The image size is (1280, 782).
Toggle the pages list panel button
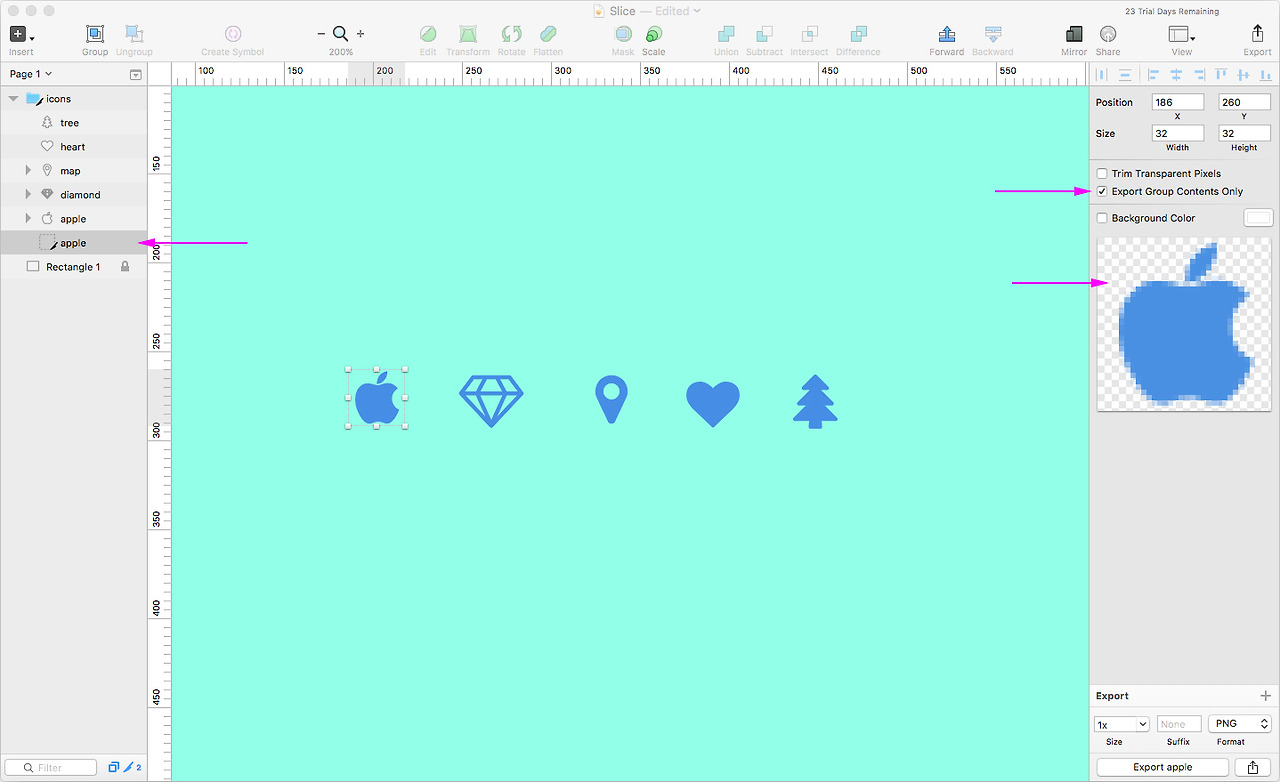click(x=136, y=74)
